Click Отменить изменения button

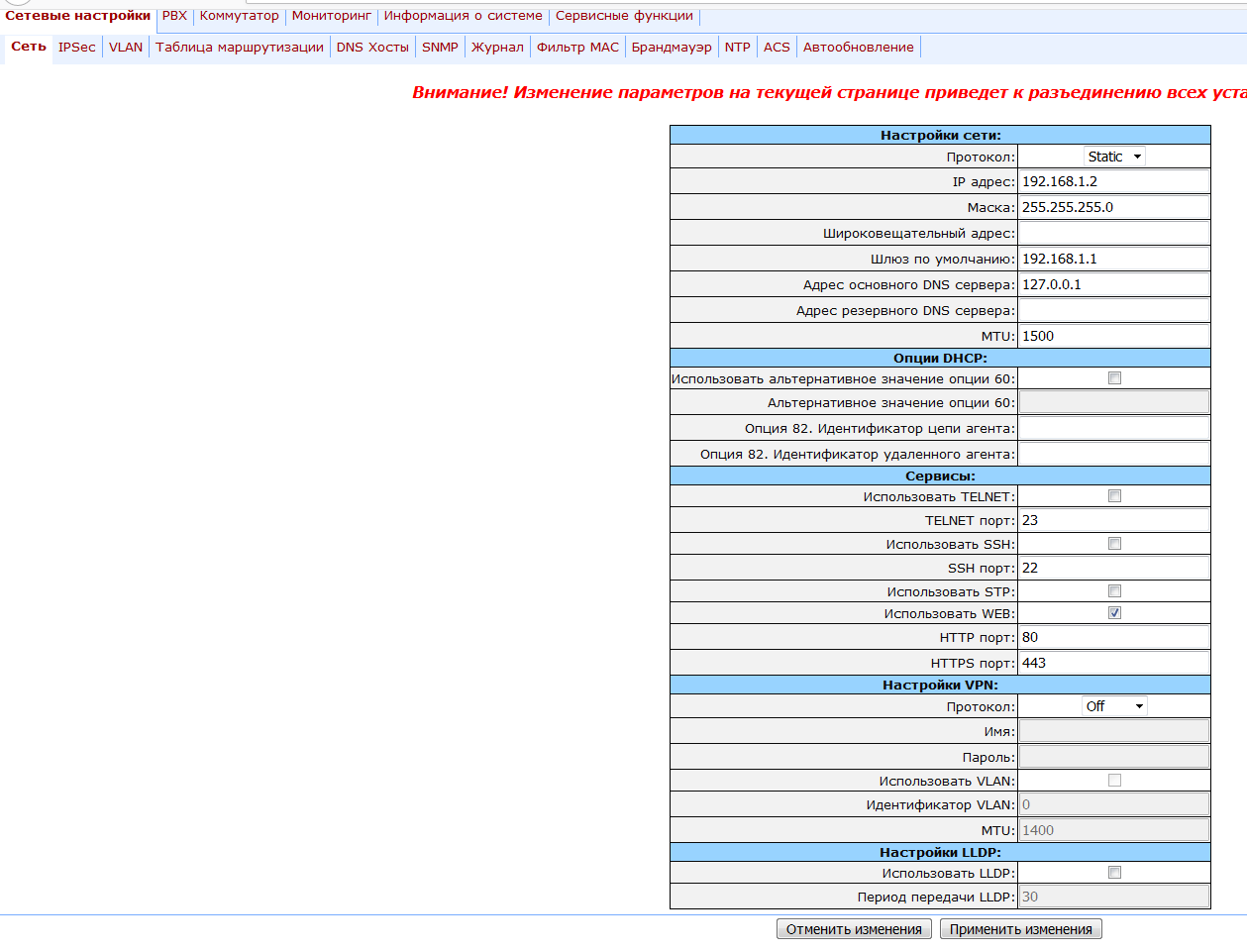click(854, 929)
